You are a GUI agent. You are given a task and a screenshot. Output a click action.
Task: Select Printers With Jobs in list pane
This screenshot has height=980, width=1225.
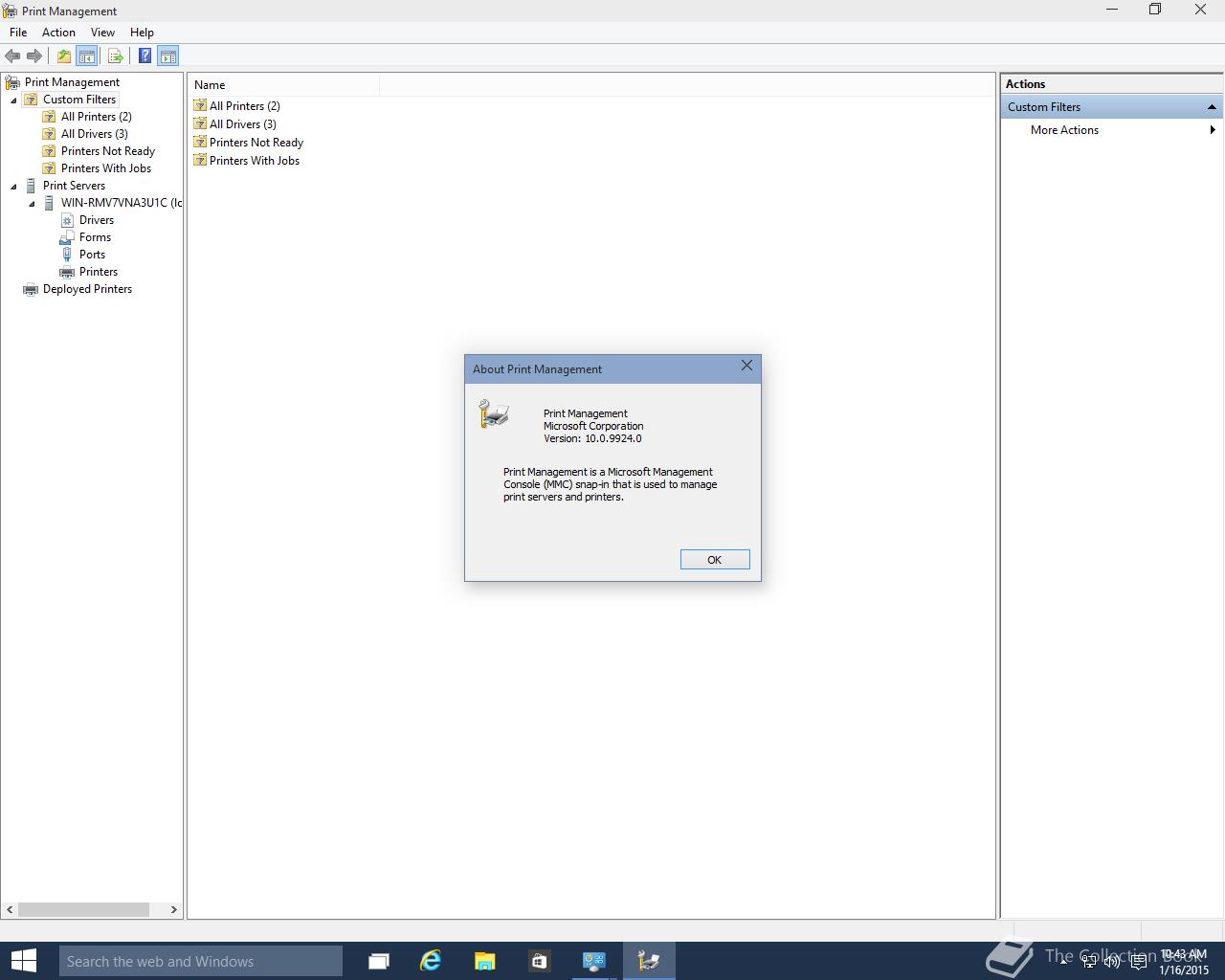(x=255, y=161)
